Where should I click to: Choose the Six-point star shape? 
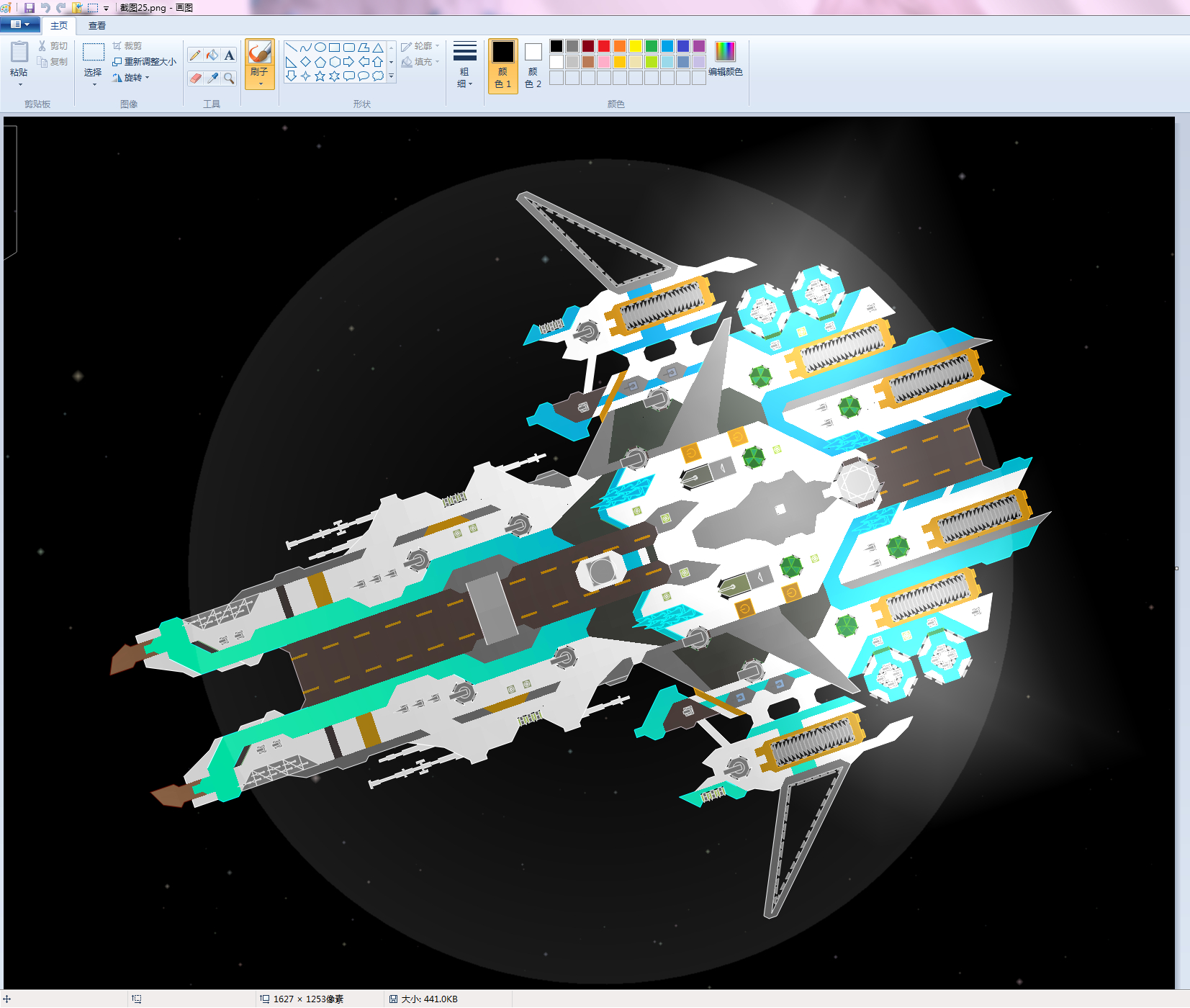coord(335,76)
